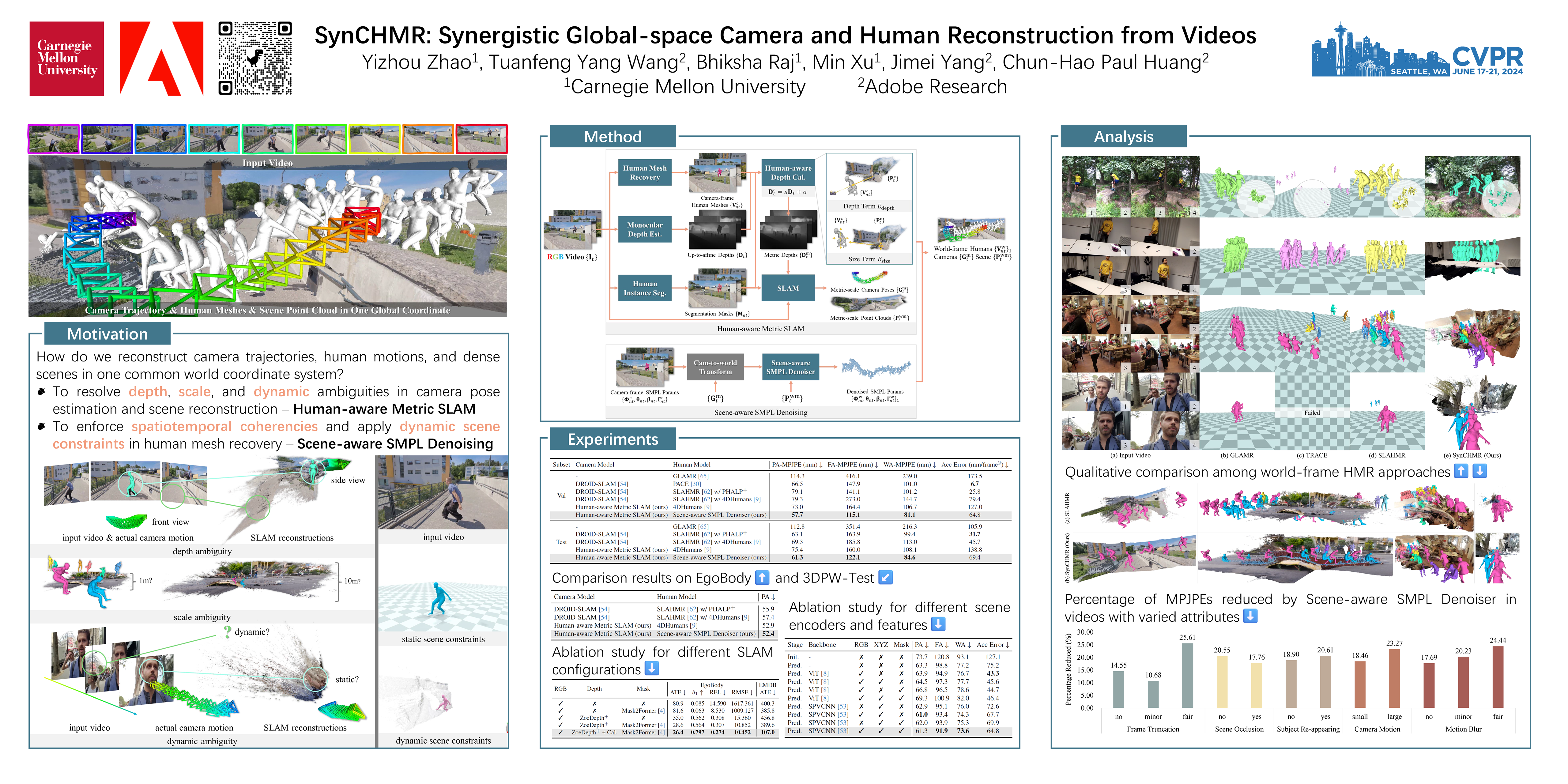Select the red-bordered input video frame

pyautogui.click(x=481, y=139)
